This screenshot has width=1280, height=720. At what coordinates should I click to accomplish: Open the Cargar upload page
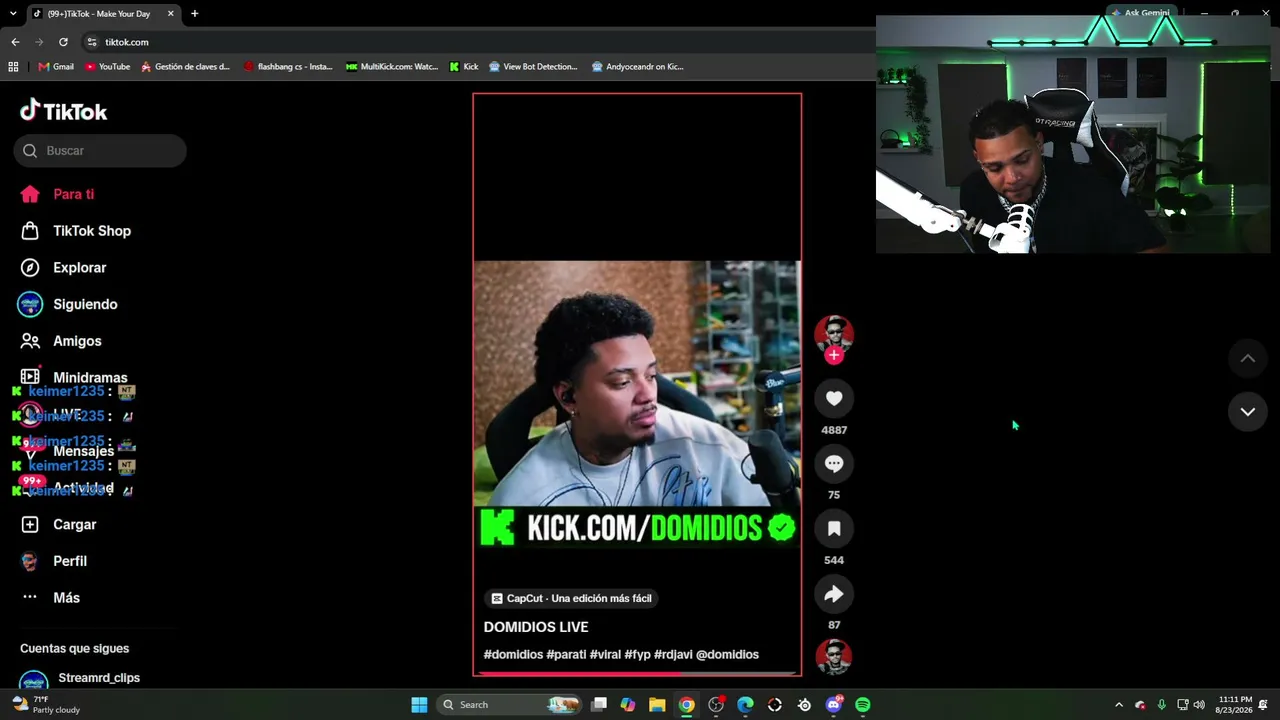pyautogui.click(x=75, y=524)
